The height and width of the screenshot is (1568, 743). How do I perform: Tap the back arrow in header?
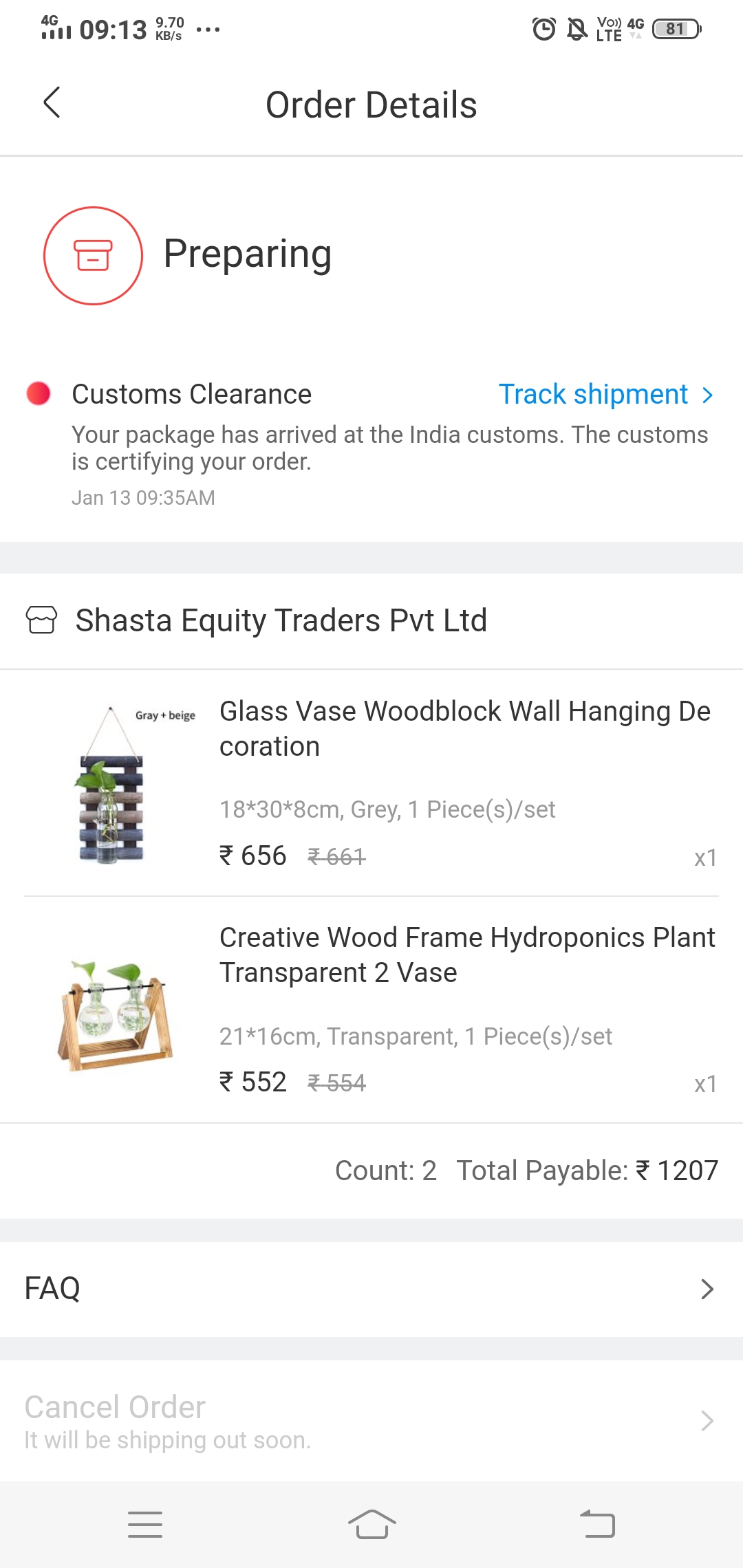point(52,103)
